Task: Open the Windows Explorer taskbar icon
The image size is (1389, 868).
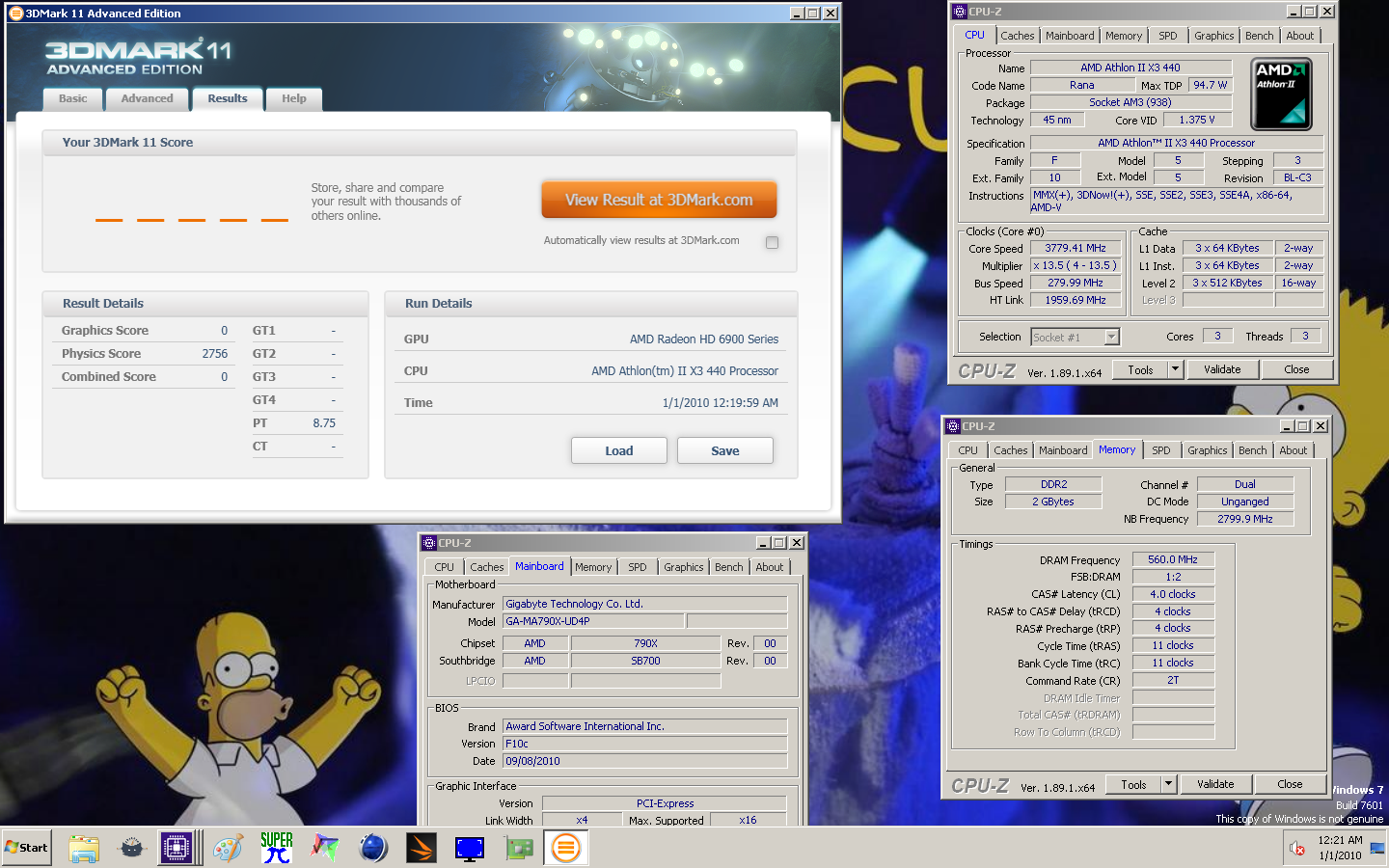Action: point(84,848)
